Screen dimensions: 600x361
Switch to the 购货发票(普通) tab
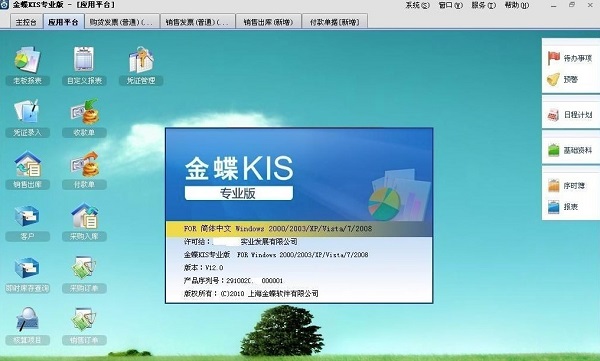coord(121,22)
